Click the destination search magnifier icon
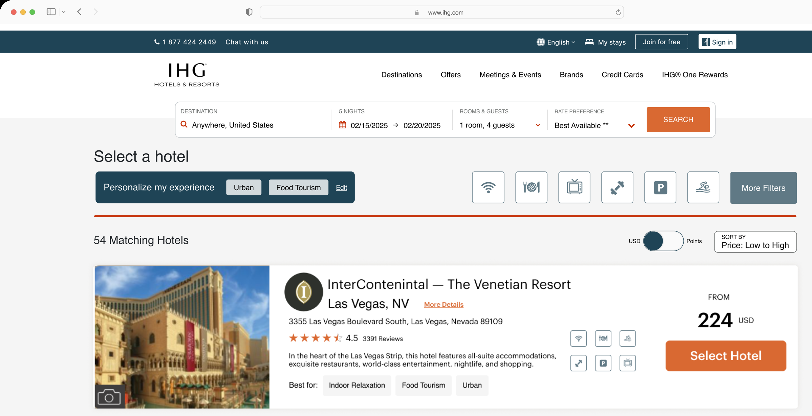This screenshot has width=812, height=416. pyautogui.click(x=184, y=125)
